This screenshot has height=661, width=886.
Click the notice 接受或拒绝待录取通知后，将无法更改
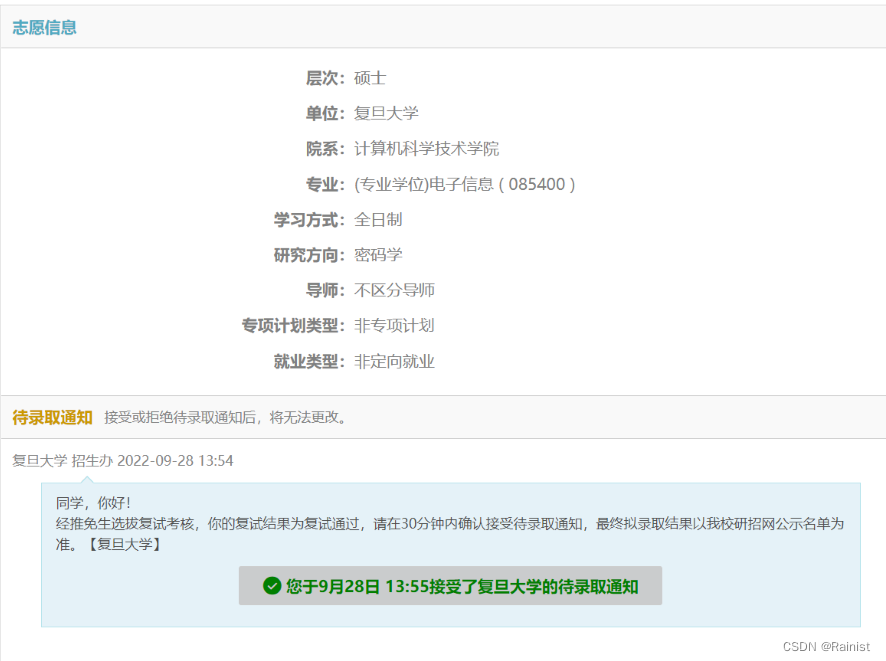click(x=225, y=418)
